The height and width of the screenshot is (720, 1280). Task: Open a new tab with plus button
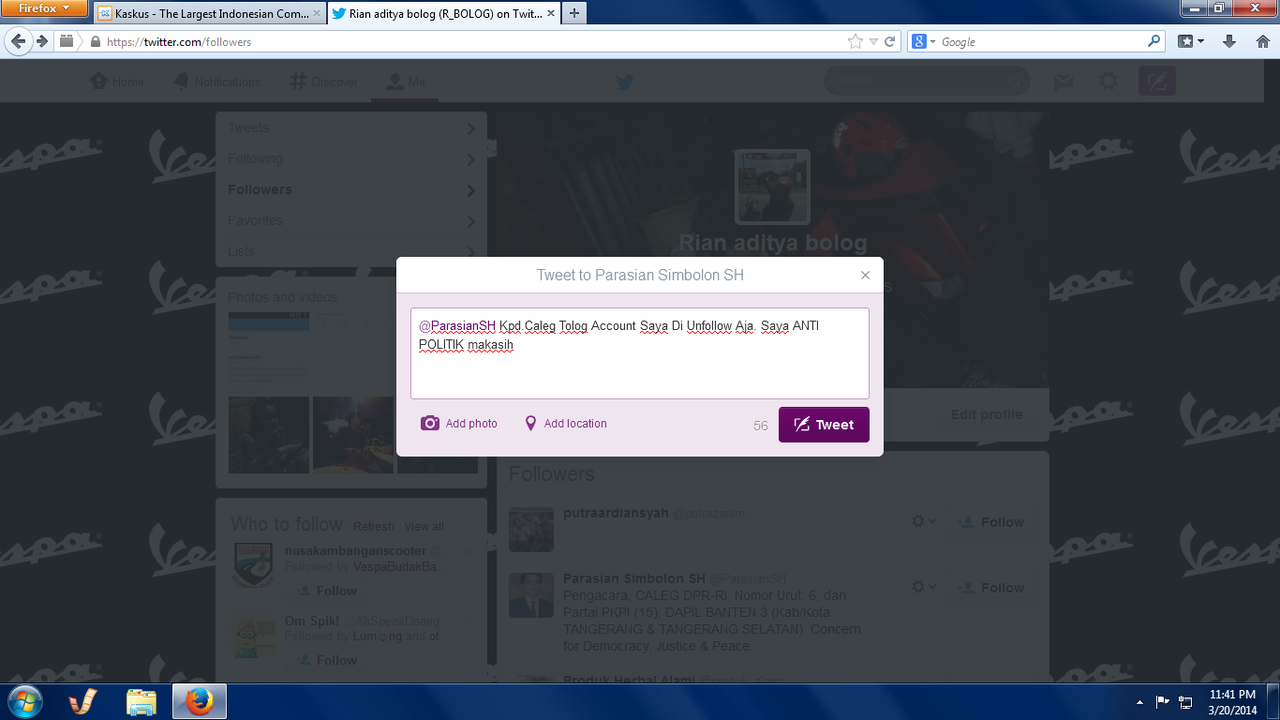point(574,14)
